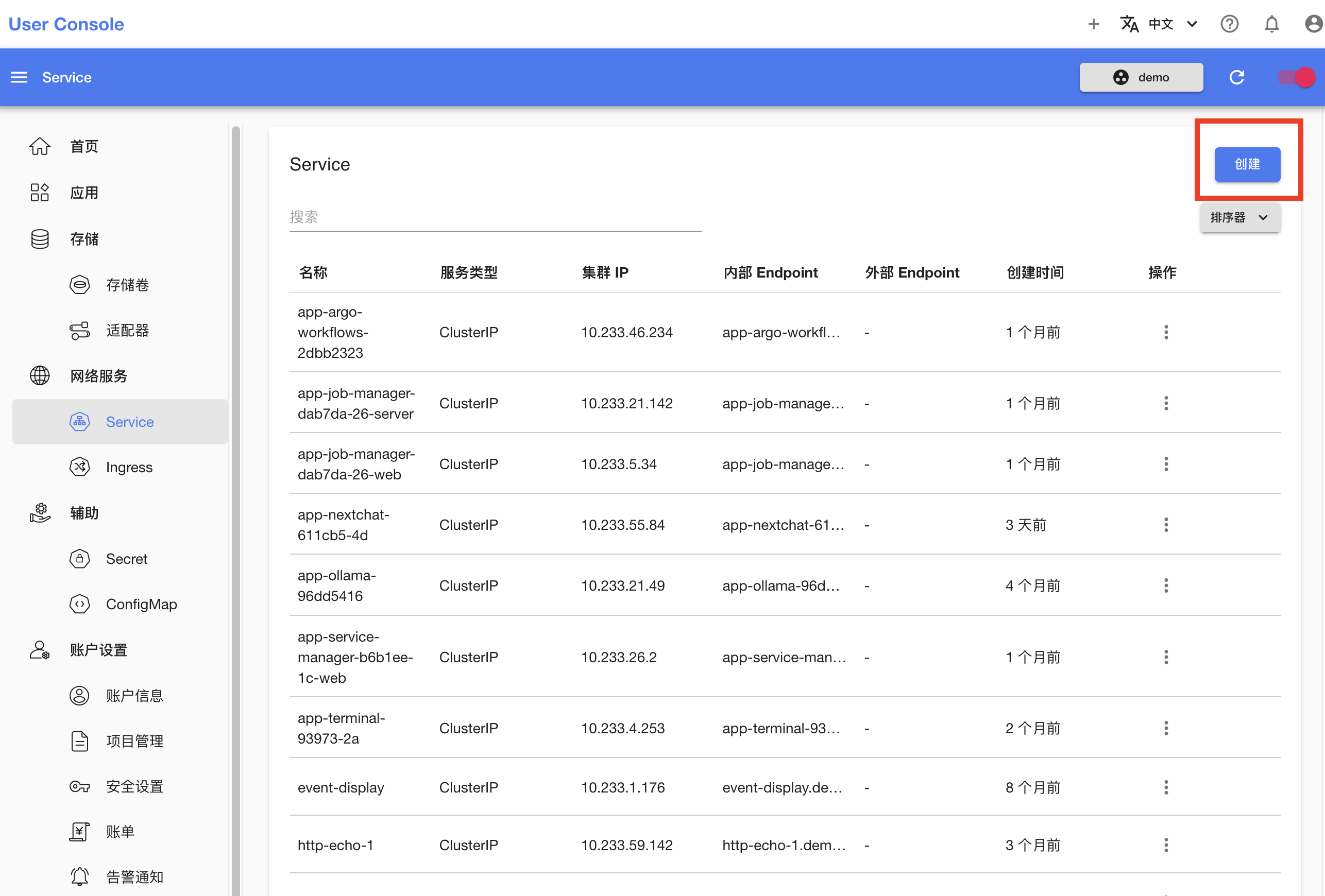Viewport: 1325px width, 896px height.
Task: Click the 名称 column header
Action: point(313,272)
